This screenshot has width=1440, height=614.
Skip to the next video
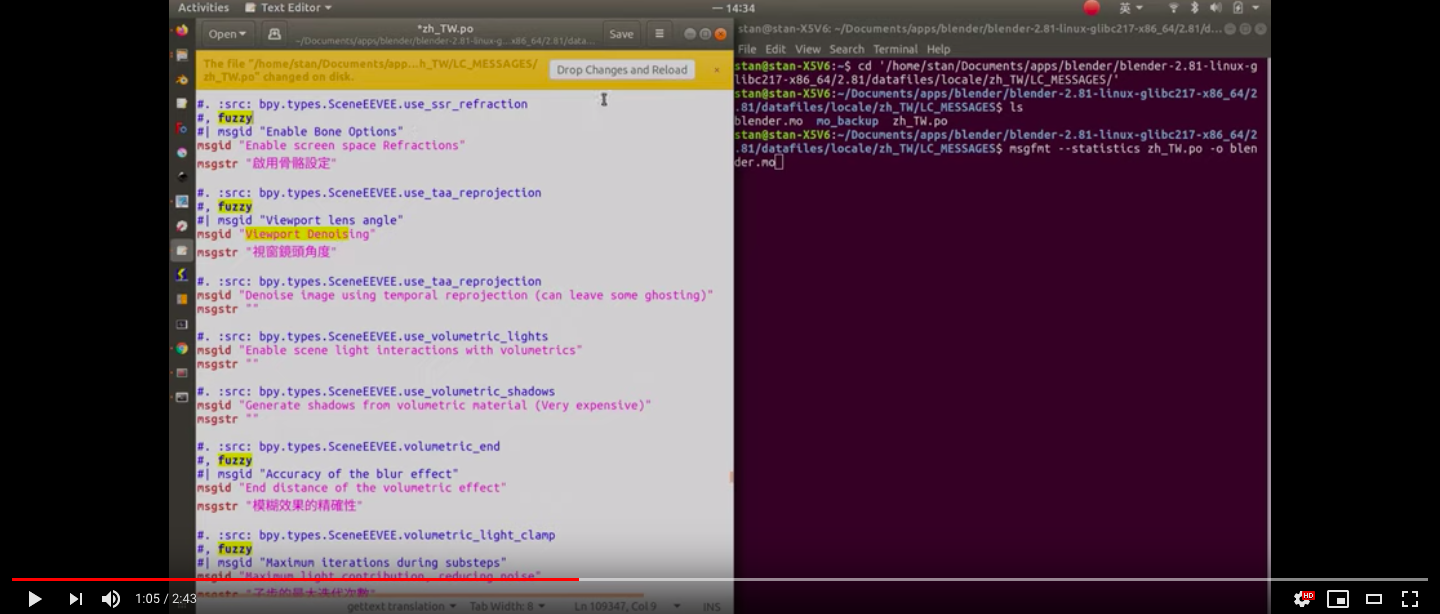(x=75, y=599)
